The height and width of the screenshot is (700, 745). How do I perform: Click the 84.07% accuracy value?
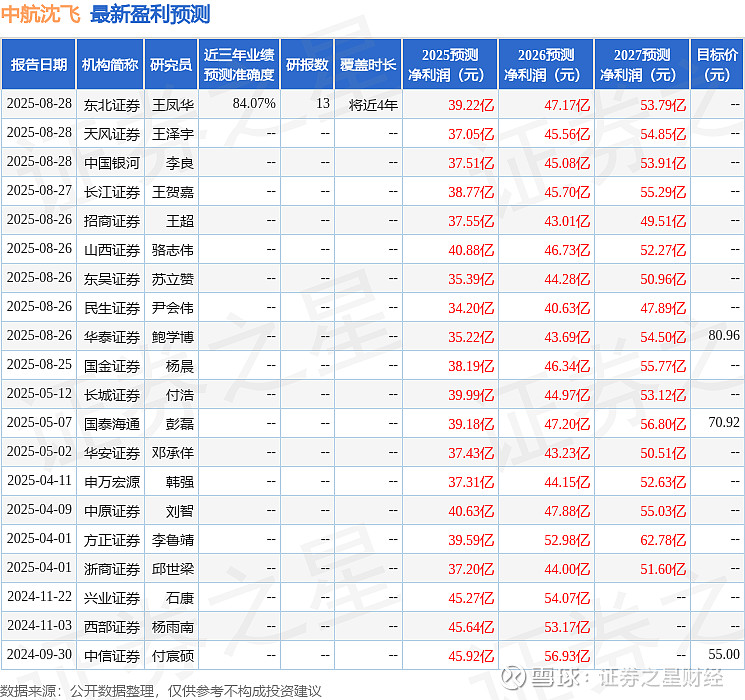click(253, 104)
